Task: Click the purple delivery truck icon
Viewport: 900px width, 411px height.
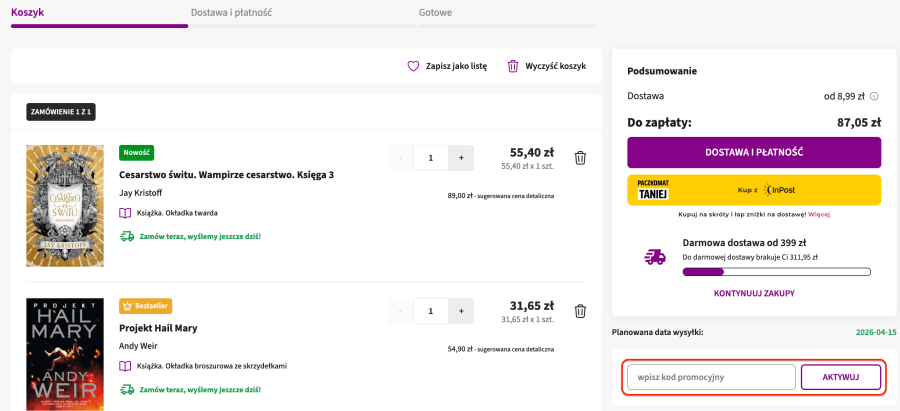Action: click(x=655, y=257)
